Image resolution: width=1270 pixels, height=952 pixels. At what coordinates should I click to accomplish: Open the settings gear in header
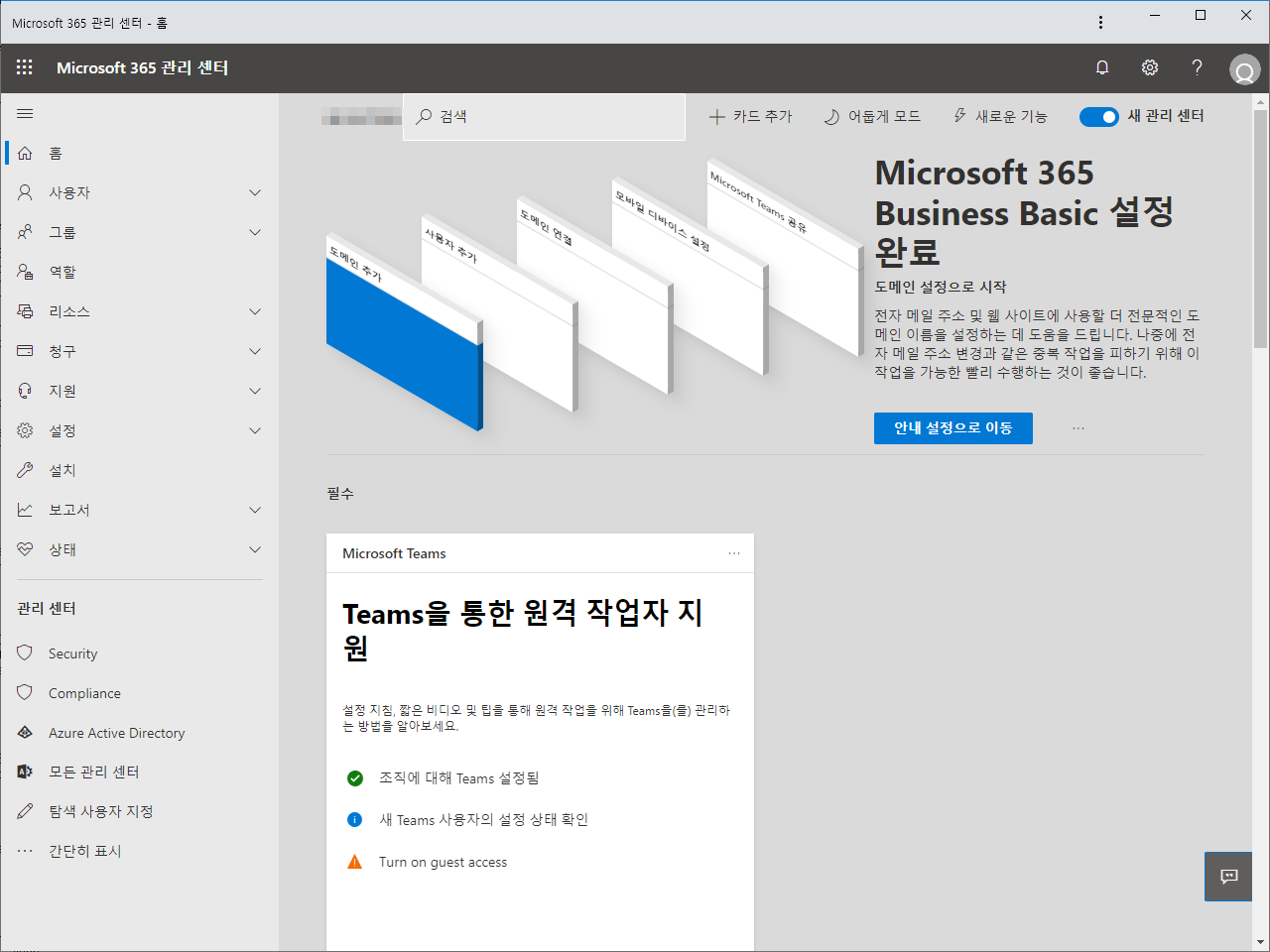[1150, 67]
